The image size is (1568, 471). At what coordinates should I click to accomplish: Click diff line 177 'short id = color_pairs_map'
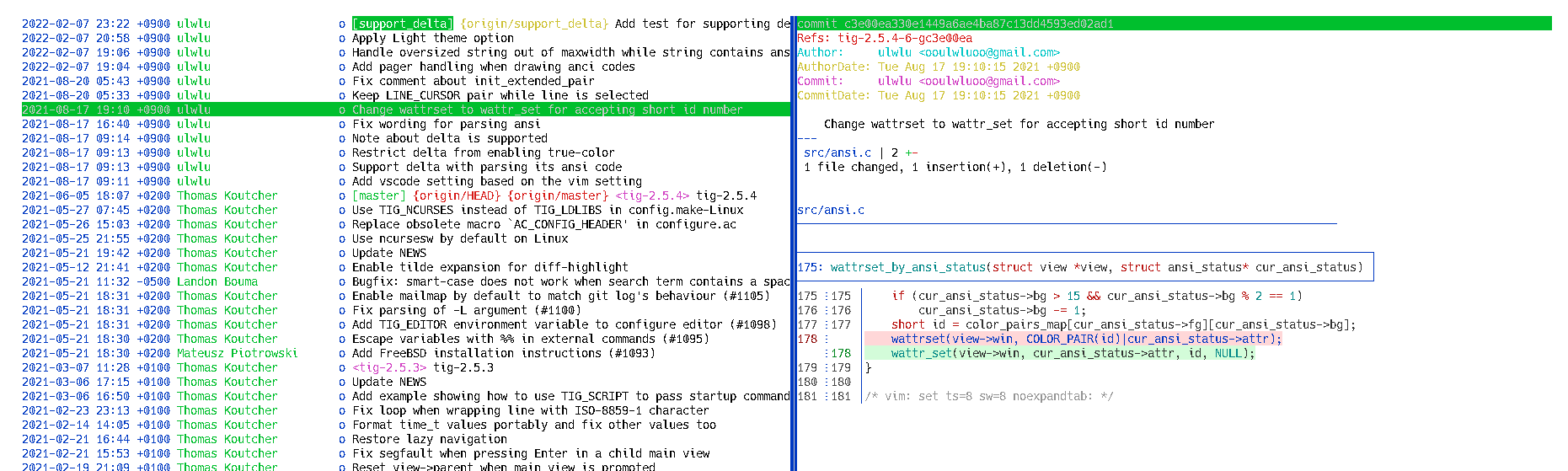pyautogui.click(x=1077, y=324)
